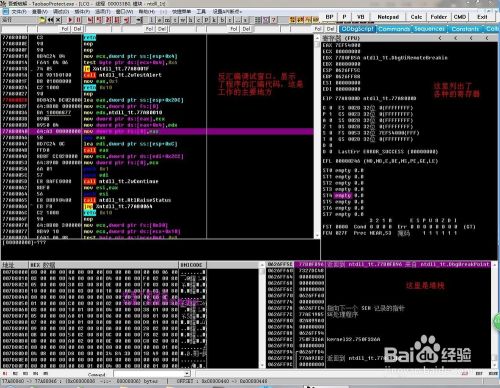The image size is (500, 388).
Task: Click the VB button
Action: coord(360,17)
